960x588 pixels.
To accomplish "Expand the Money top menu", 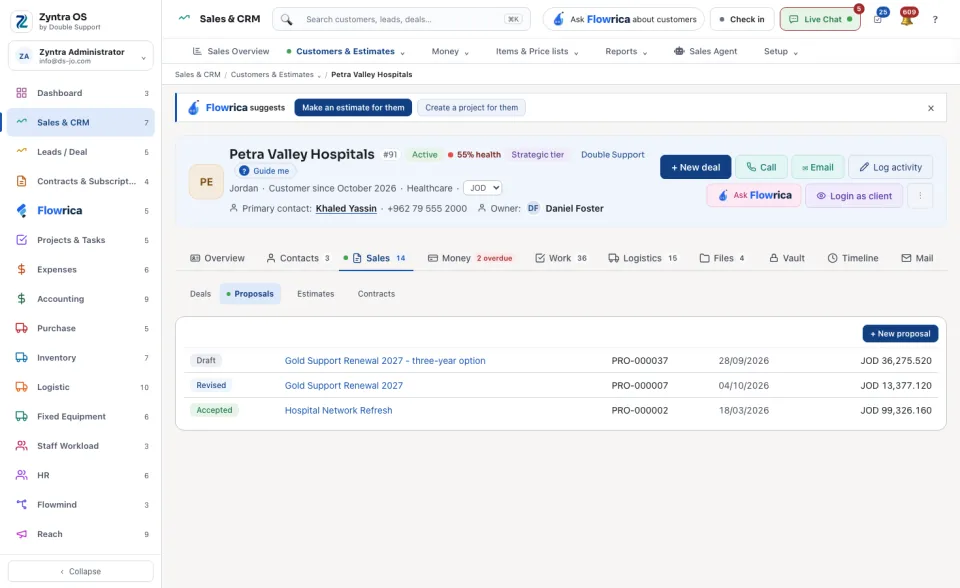I will click(450, 51).
